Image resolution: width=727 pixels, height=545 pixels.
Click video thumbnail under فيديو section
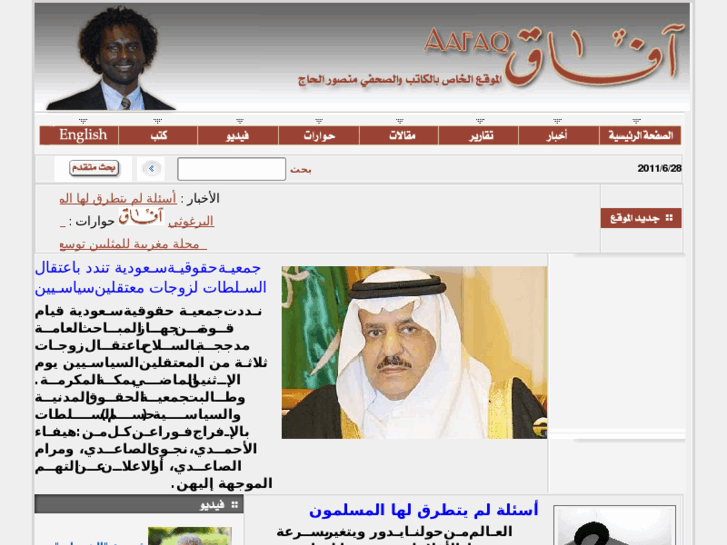[x=190, y=536]
